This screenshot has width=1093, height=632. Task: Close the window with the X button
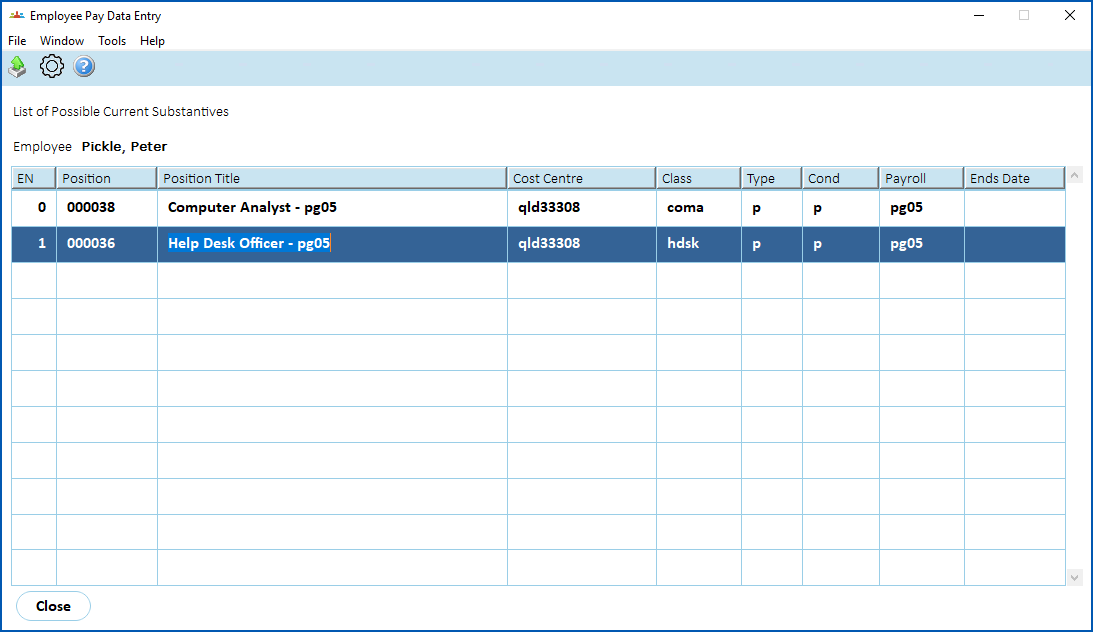(x=1069, y=15)
